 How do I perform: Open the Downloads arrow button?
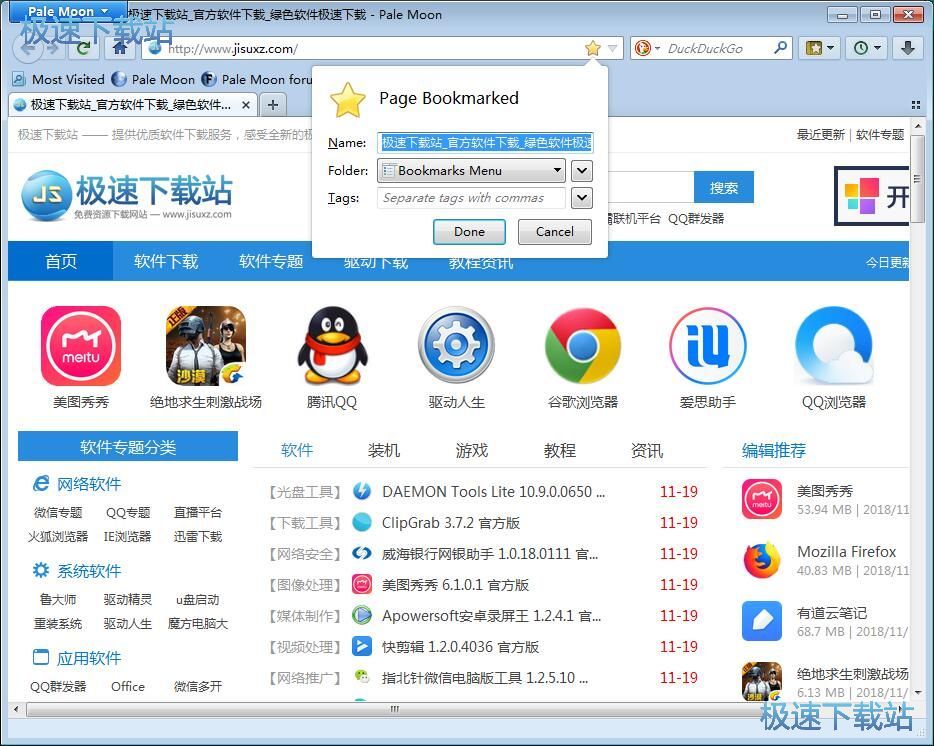(x=908, y=48)
